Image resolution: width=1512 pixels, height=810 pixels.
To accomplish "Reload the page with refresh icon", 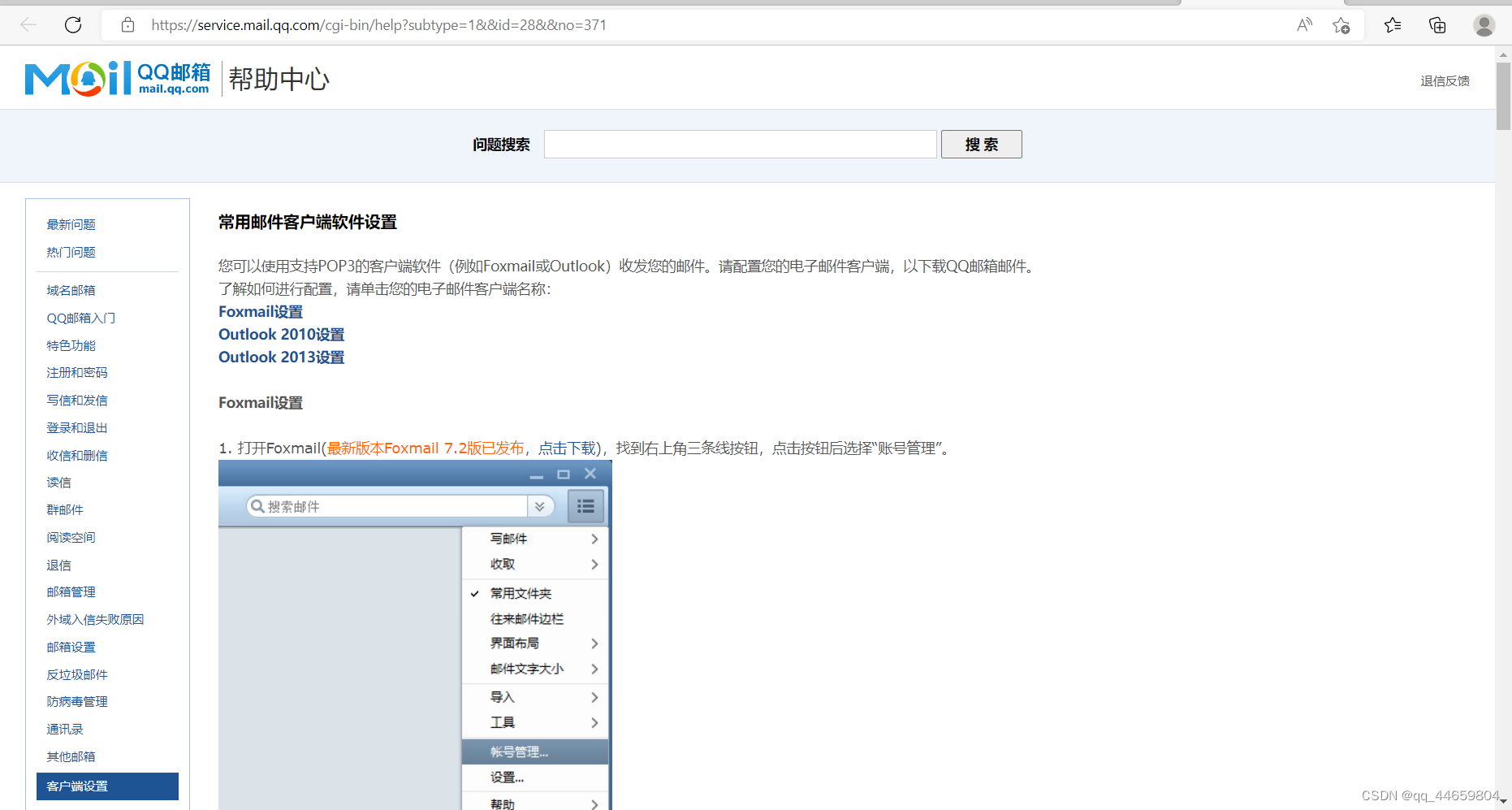I will [73, 25].
